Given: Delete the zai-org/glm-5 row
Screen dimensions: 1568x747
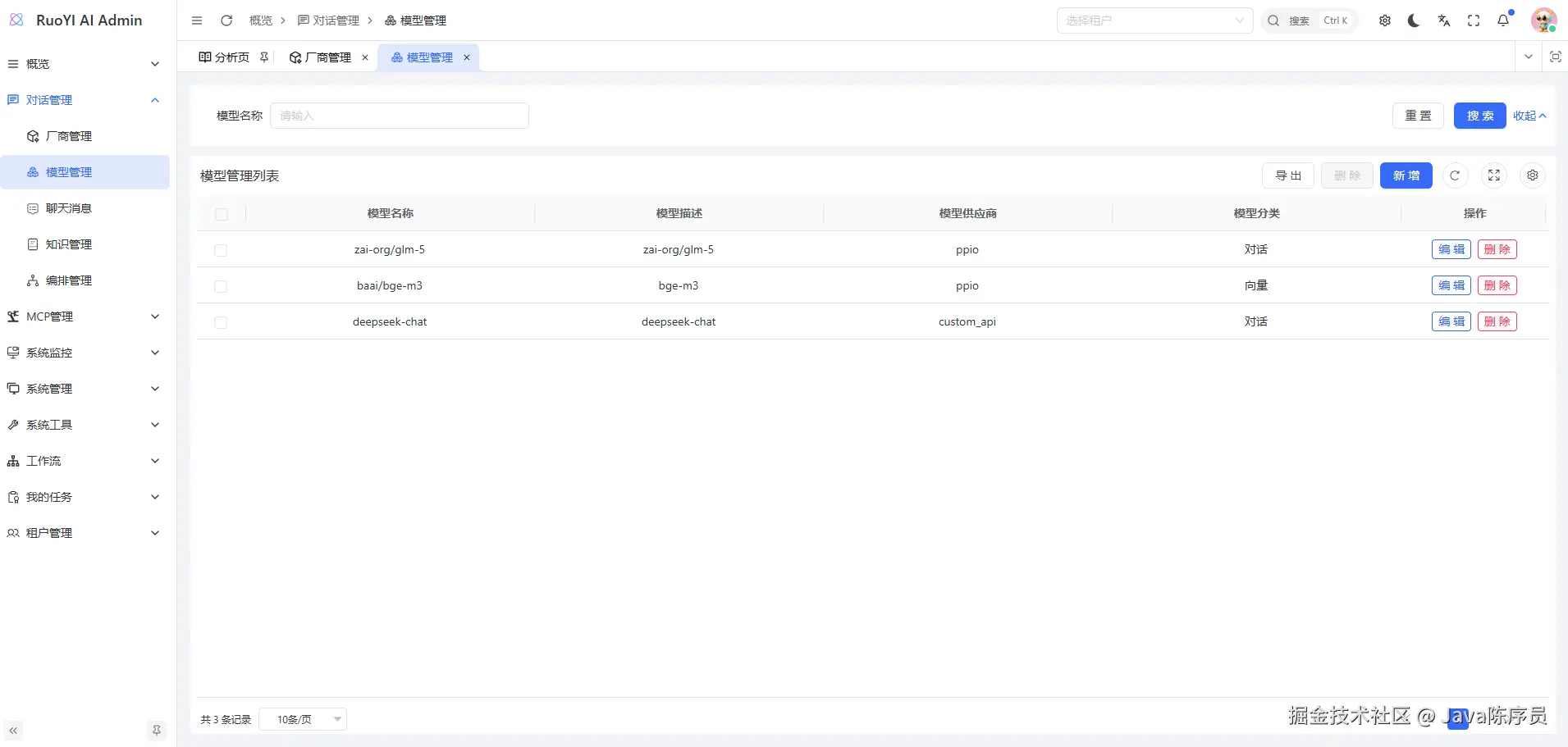Looking at the screenshot, I should [1497, 249].
